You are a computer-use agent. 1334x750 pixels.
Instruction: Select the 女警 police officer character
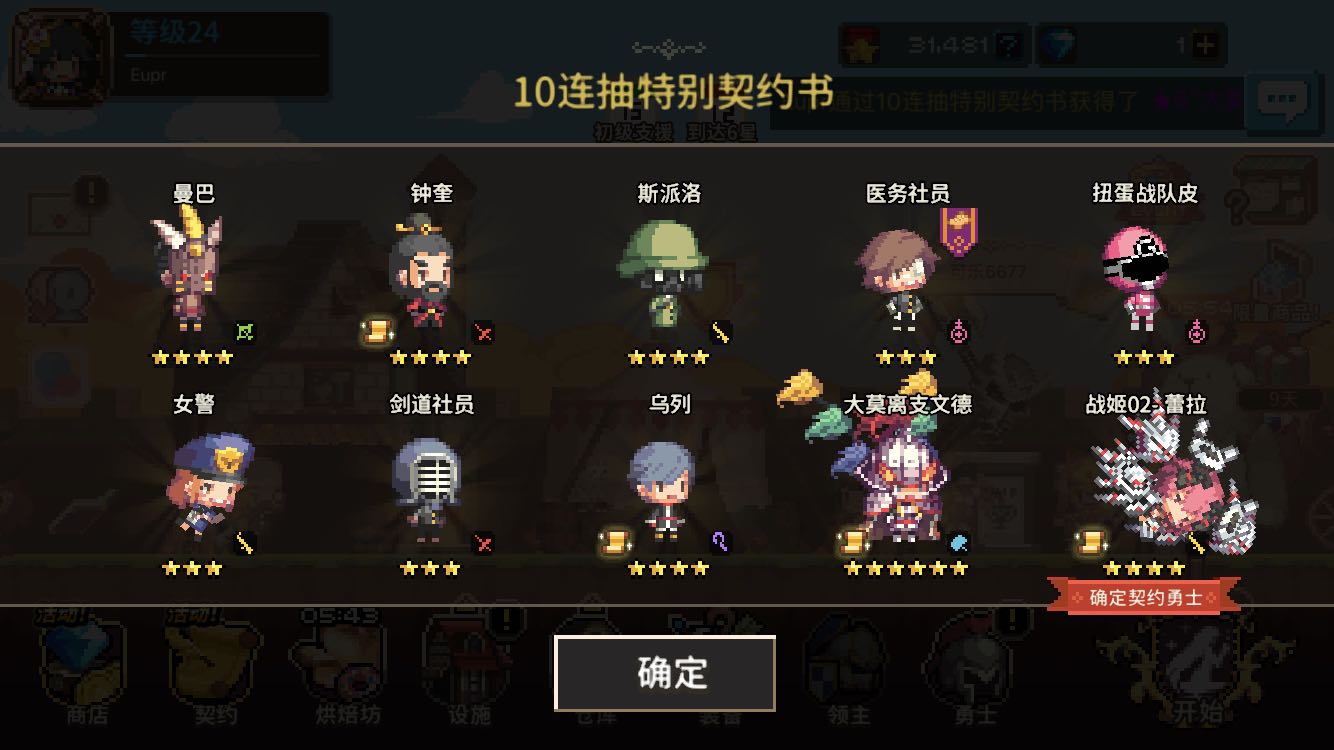212,485
